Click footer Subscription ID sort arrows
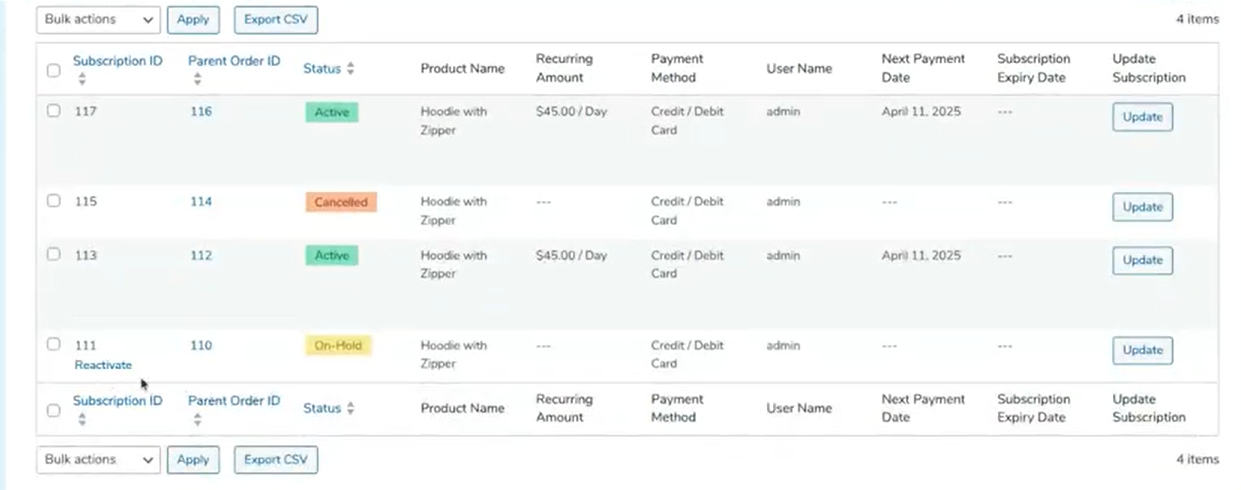The width and height of the screenshot is (1241, 490). (82, 419)
